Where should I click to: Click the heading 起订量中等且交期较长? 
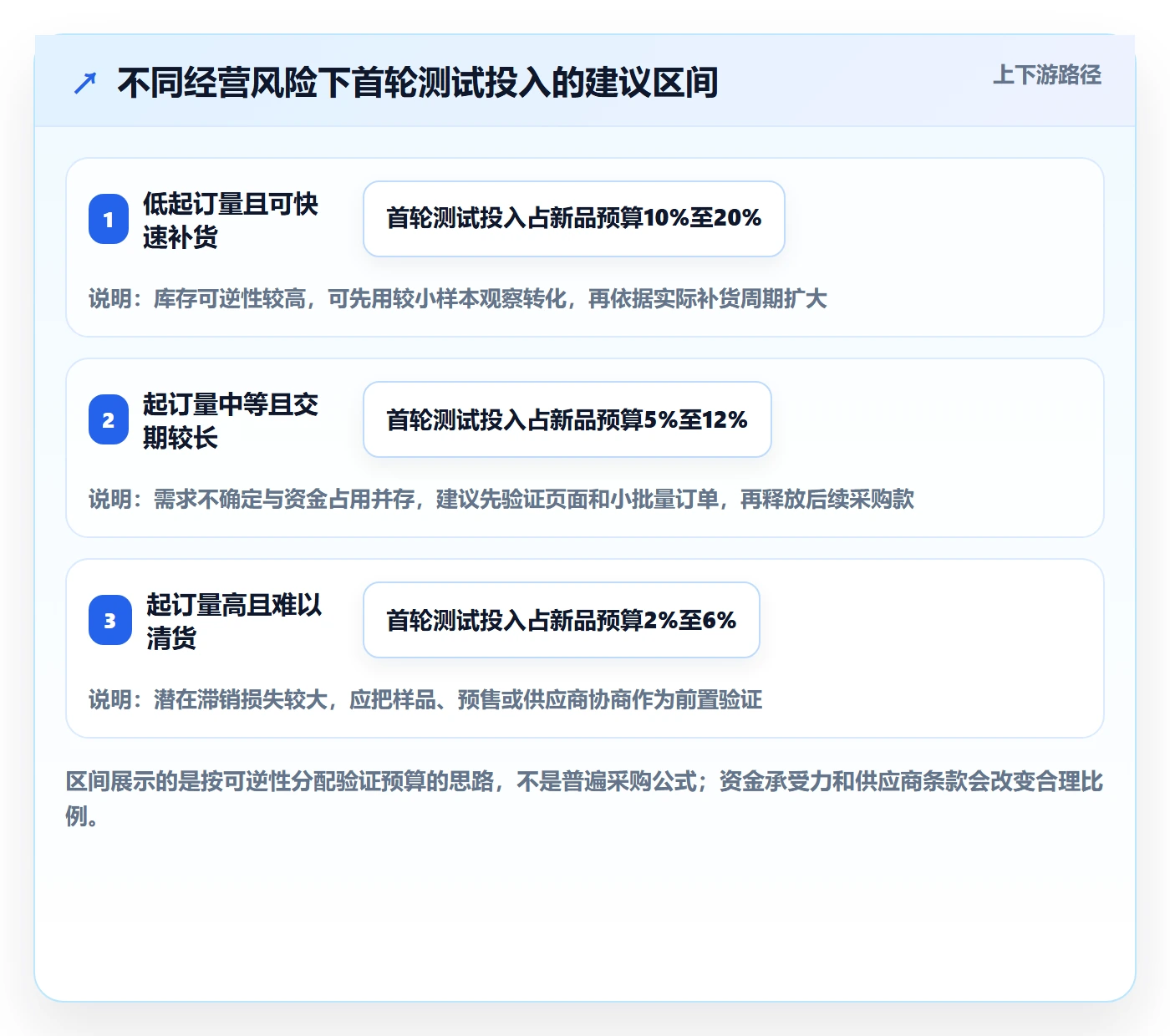click(x=230, y=420)
